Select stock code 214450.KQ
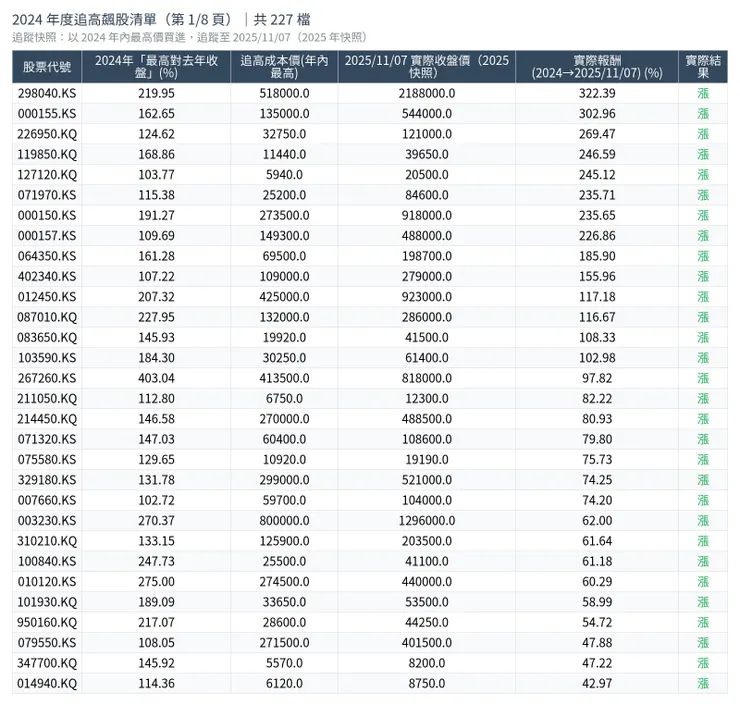Image resolution: width=740 pixels, height=706 pixels. (x=47, y=419)
